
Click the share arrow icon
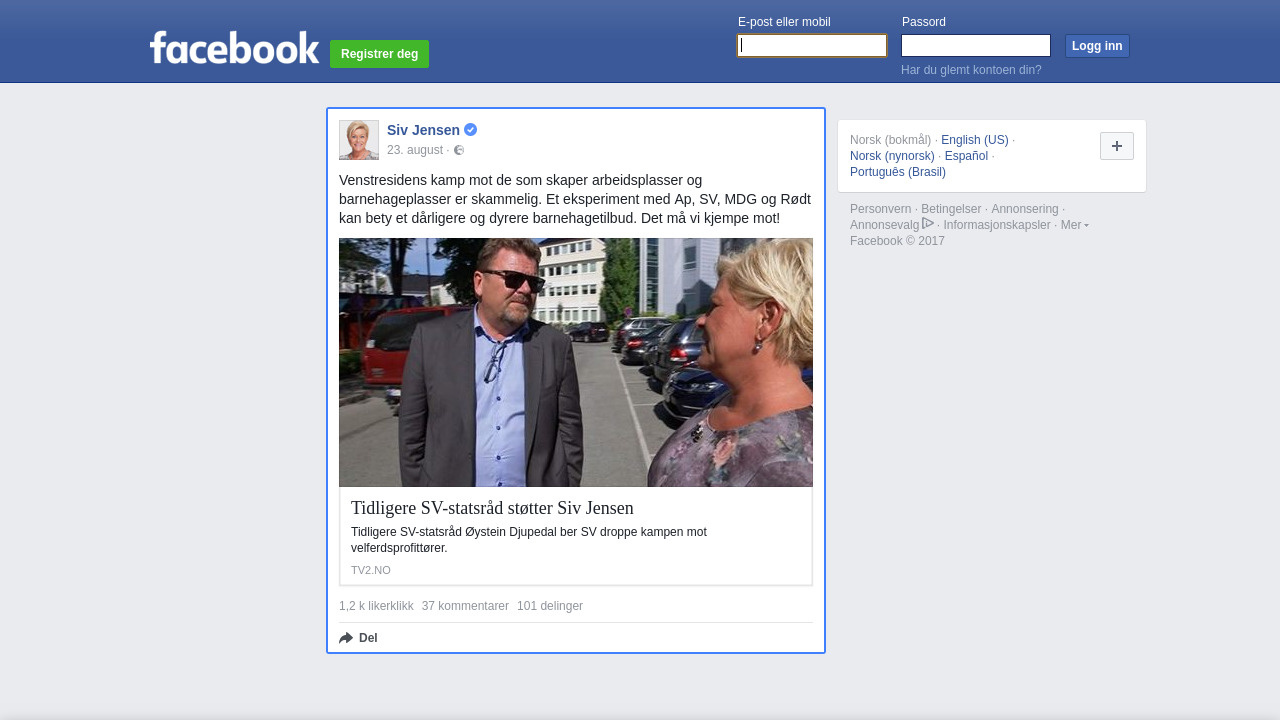tap(346, 638)
